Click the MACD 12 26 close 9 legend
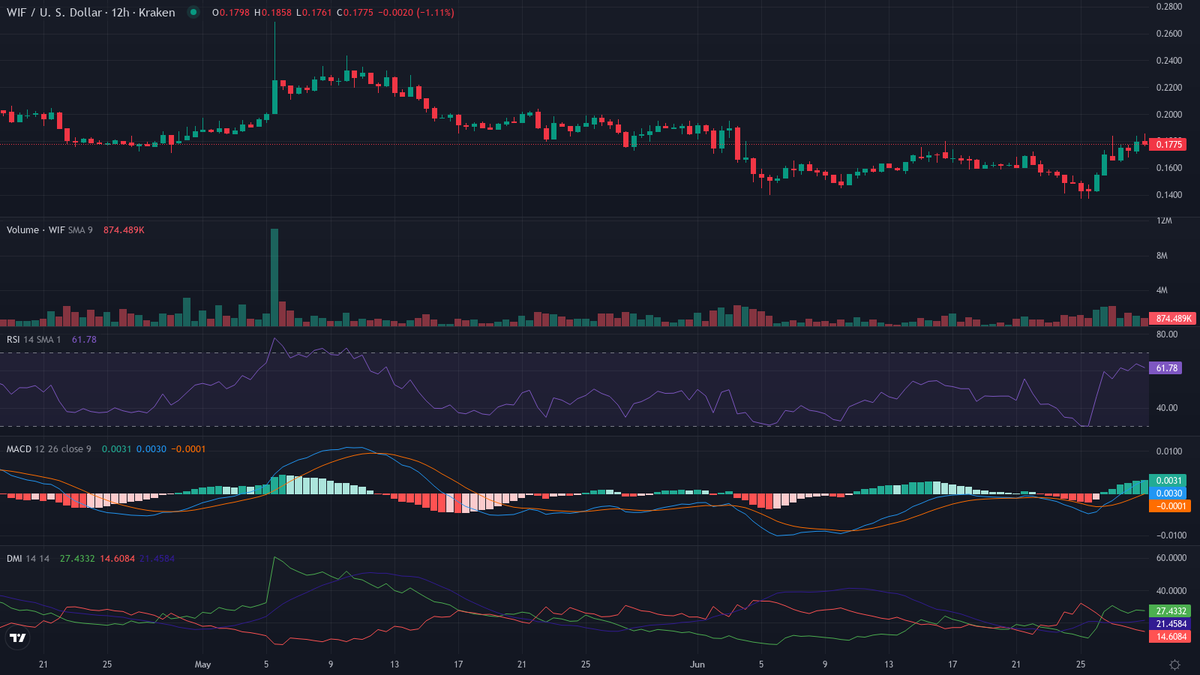Screen dimensions: 1200x675 [49, 449]
